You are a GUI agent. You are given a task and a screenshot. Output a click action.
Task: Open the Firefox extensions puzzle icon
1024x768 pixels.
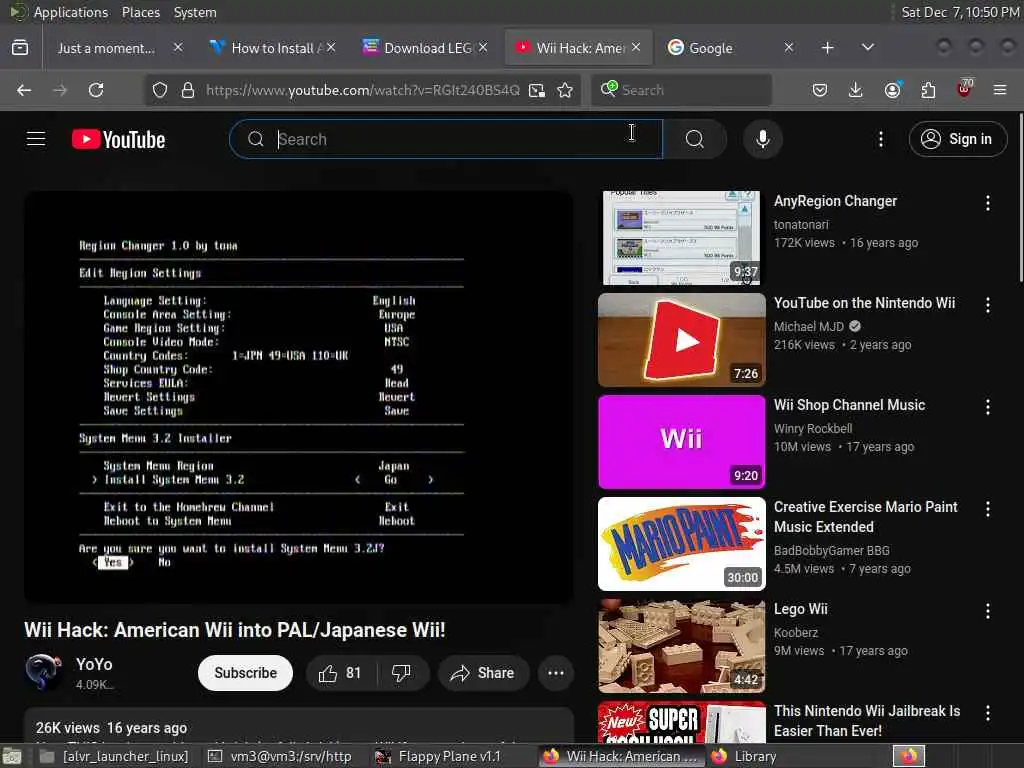click(928, 90)
